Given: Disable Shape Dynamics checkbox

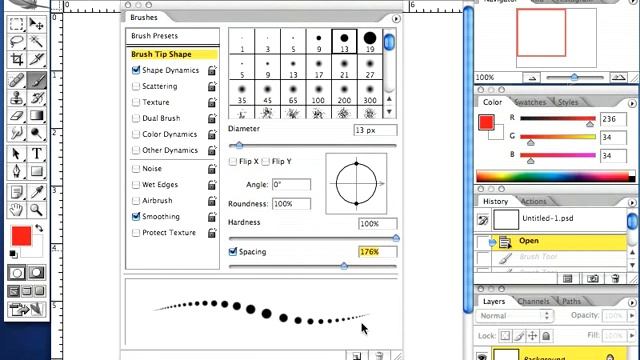Looking at the screenshot, I should pos(136,70).
